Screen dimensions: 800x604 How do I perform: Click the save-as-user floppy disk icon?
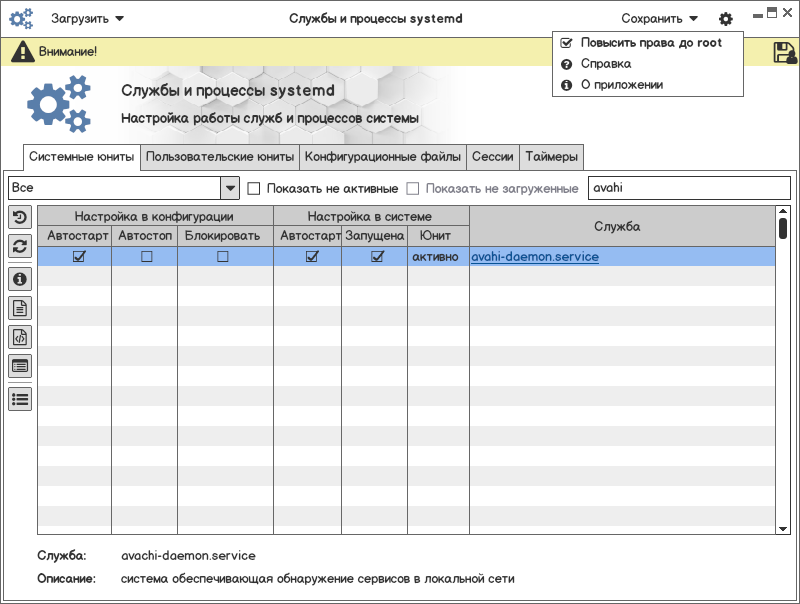pyautogui.click(x=784, y=53)
